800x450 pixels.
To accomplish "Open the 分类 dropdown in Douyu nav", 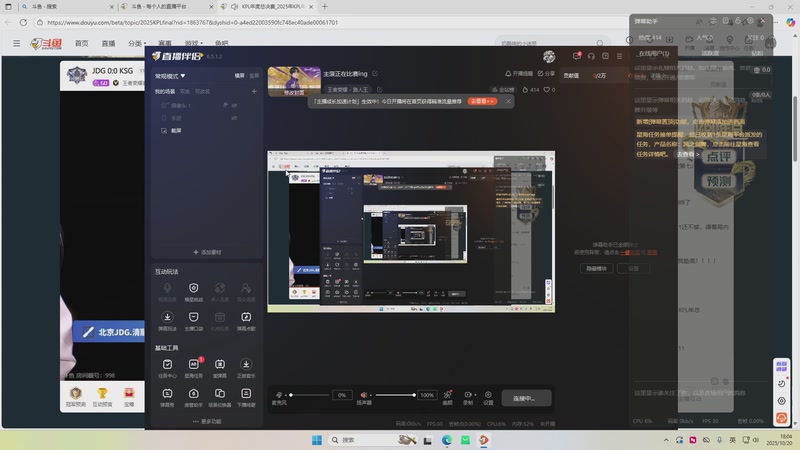I will pyautogui.click(x=137, y=43).
